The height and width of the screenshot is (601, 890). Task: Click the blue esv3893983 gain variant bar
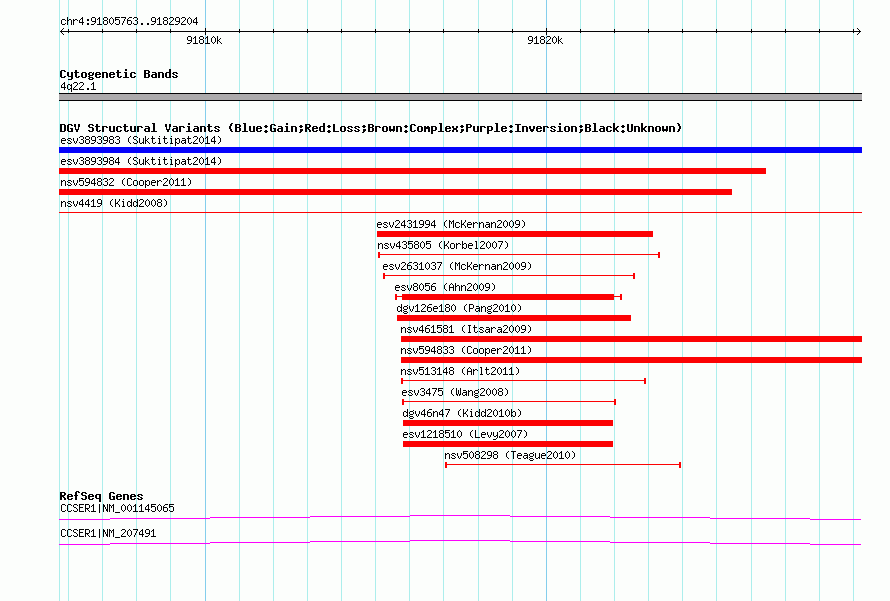[x=460, y=150]
